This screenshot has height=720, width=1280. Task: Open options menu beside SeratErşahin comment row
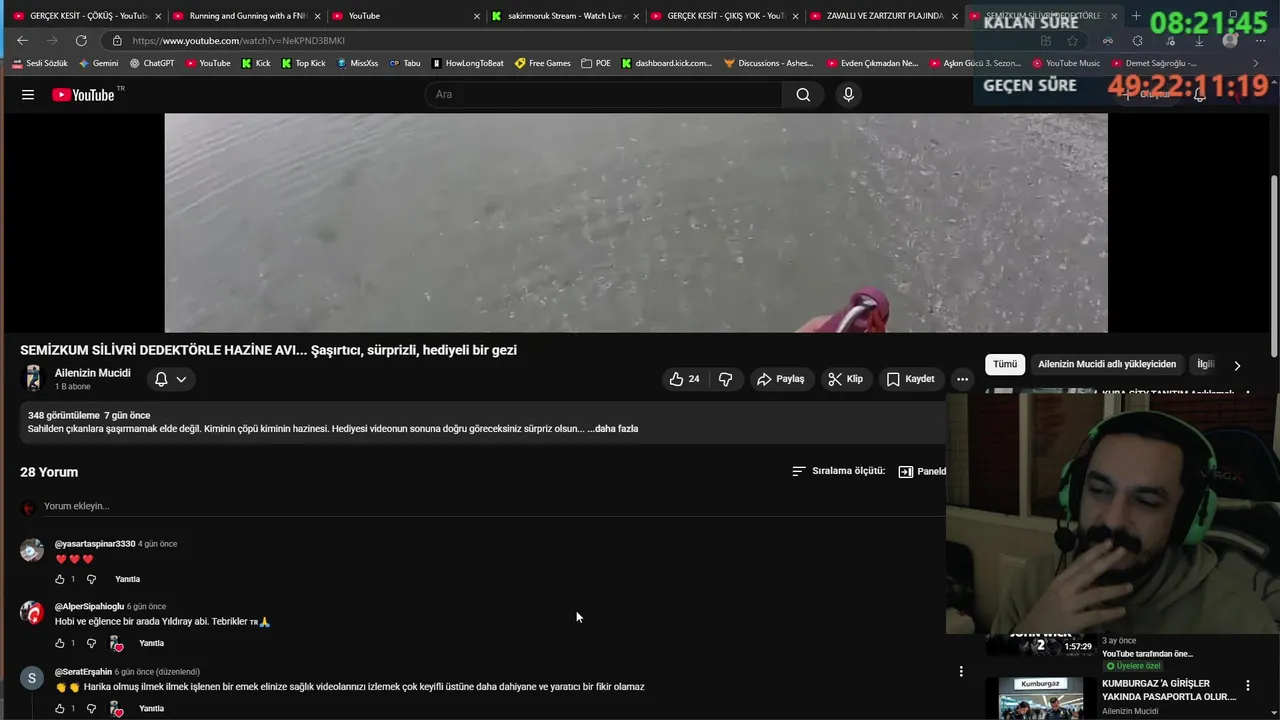(x=961, y=671)
